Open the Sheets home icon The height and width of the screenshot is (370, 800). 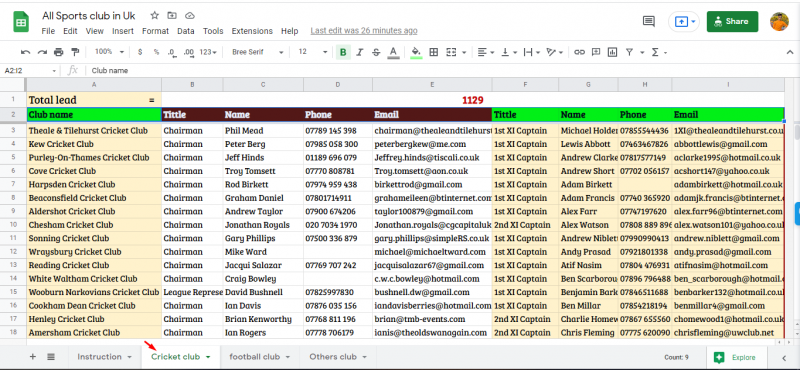(x=21, y=21)
